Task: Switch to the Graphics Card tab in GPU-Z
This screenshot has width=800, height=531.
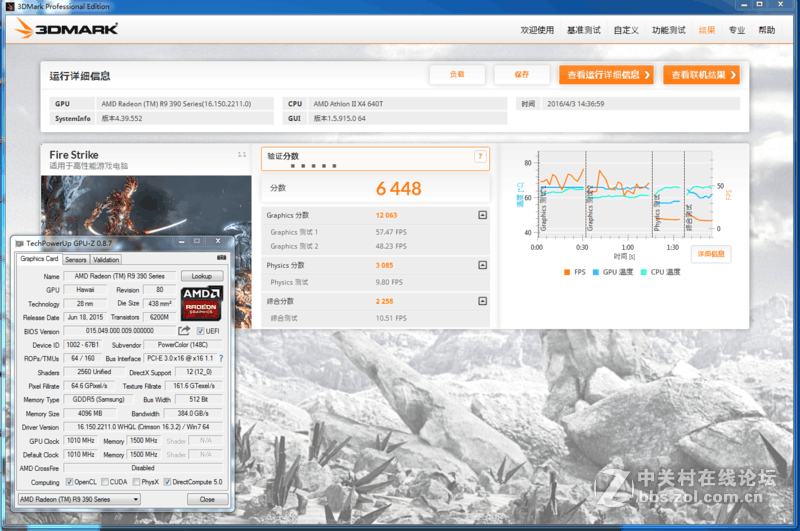Action: point(39,259)
